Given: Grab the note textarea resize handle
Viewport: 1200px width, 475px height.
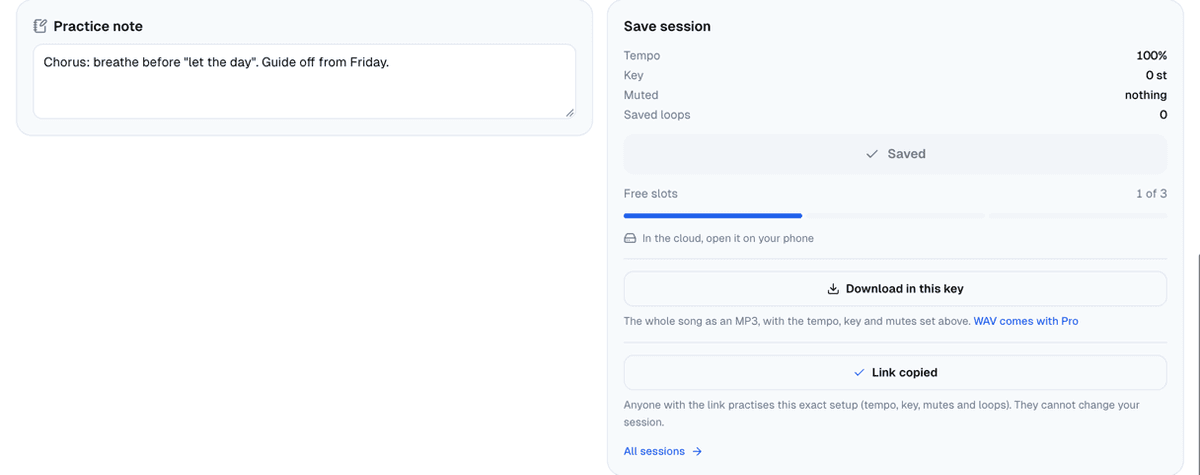Looking at the screenshot, I should [570, 114].
